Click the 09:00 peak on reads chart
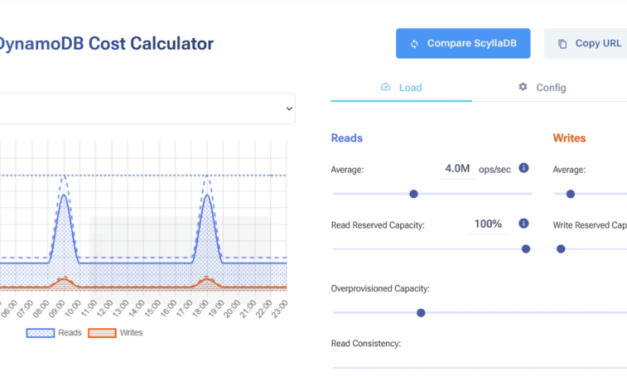 64,195
